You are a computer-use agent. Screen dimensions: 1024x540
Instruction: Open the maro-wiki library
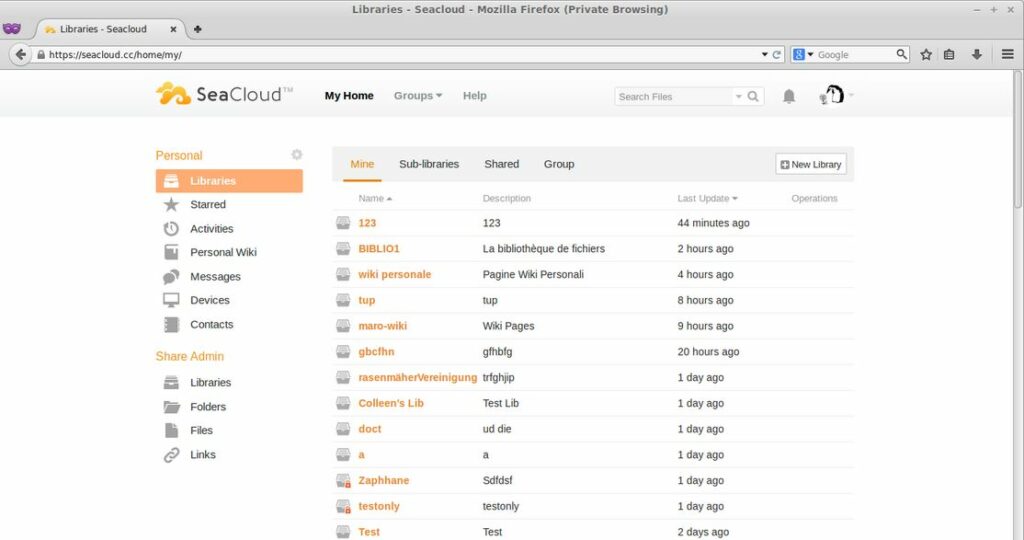coord(383,326)
